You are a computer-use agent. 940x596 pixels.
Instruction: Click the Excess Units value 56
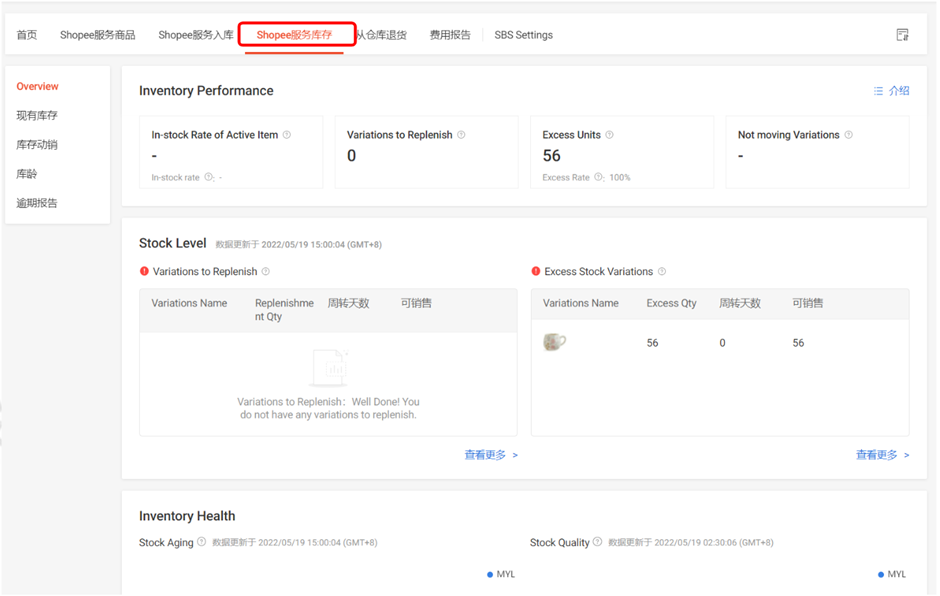(x=552, y=156)
